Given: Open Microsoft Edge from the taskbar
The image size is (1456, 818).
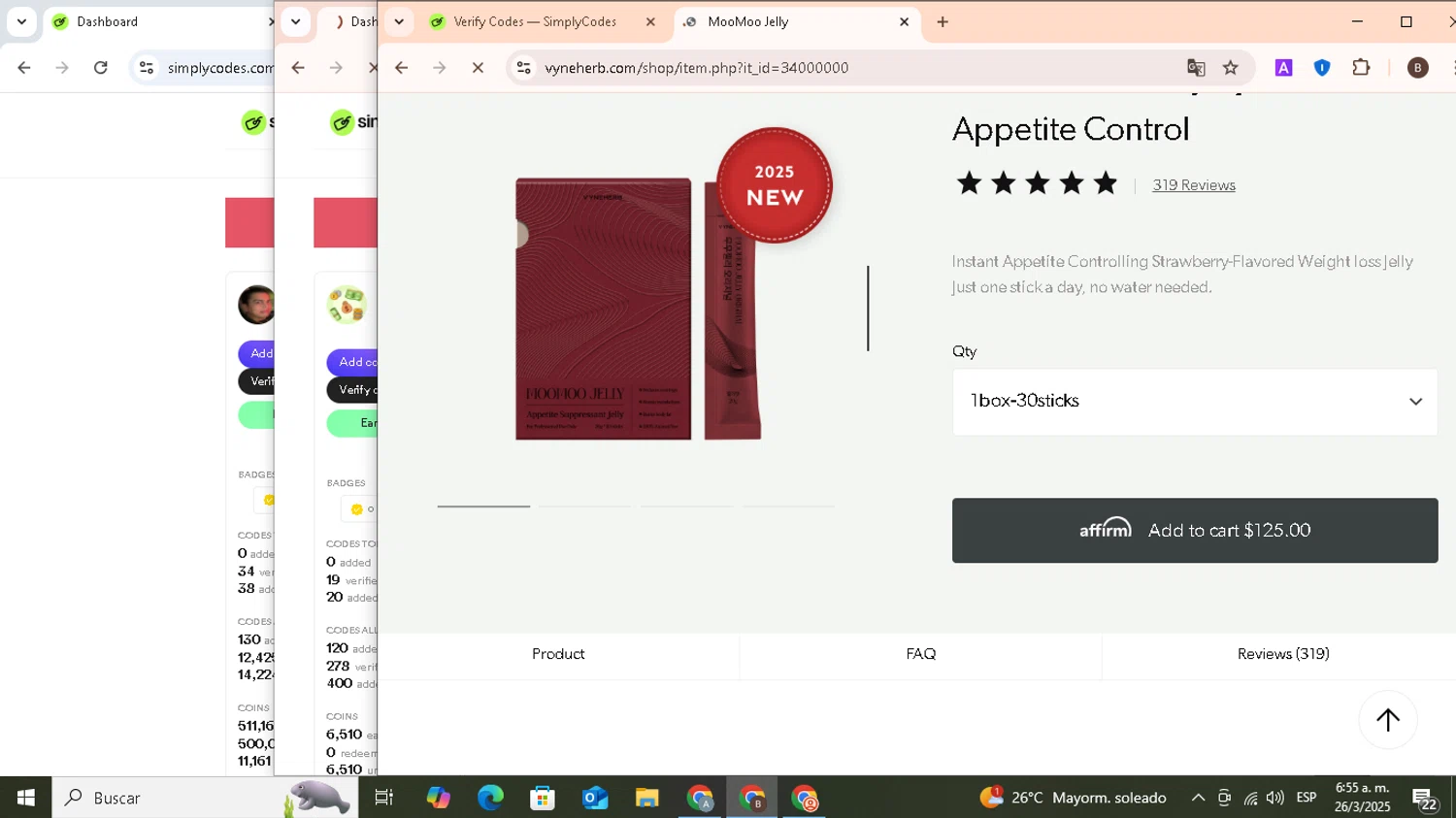Looking at the screenshot, I should pyautogui.click(x=490, y=798).
